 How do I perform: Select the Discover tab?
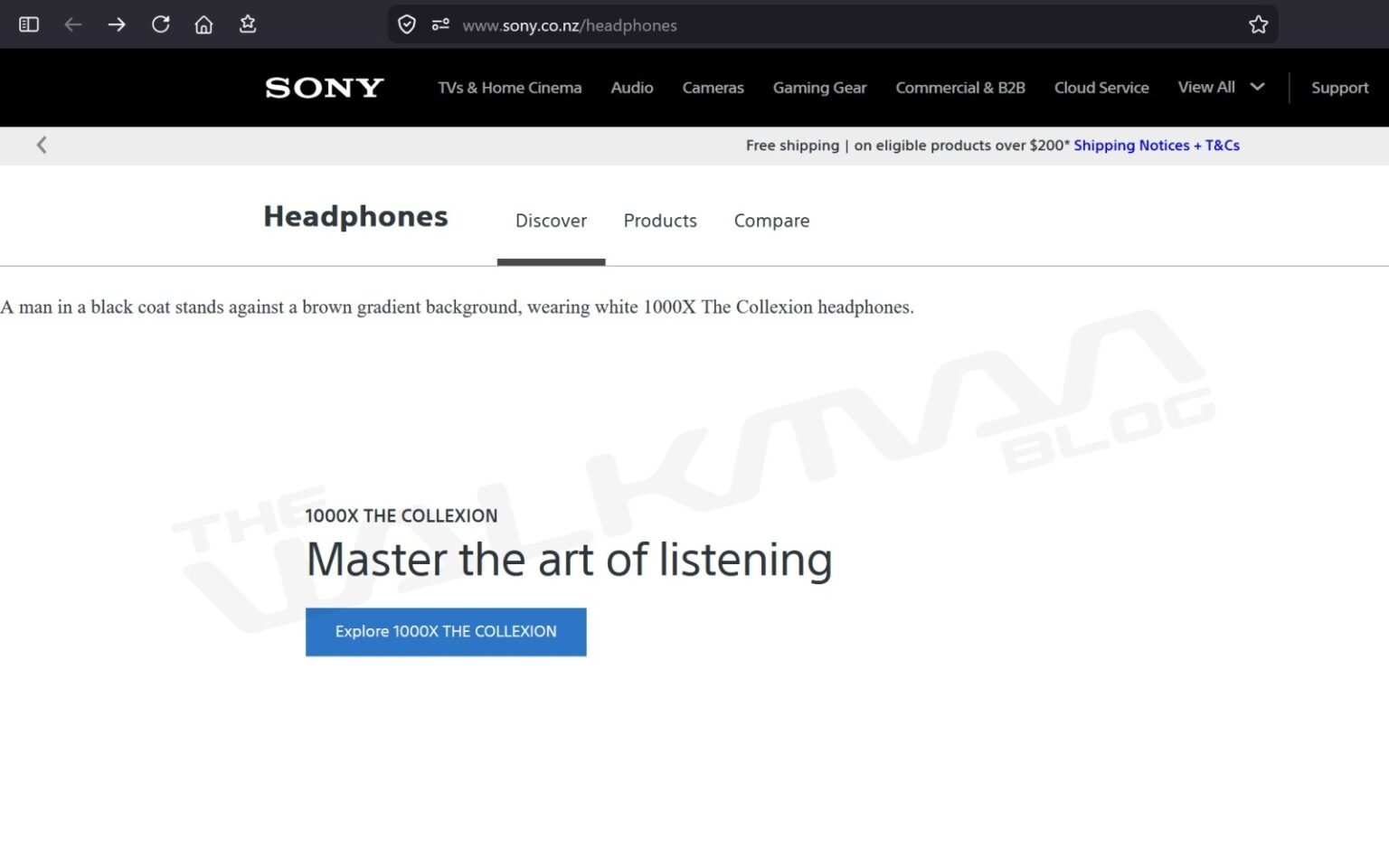pos(551,221)
